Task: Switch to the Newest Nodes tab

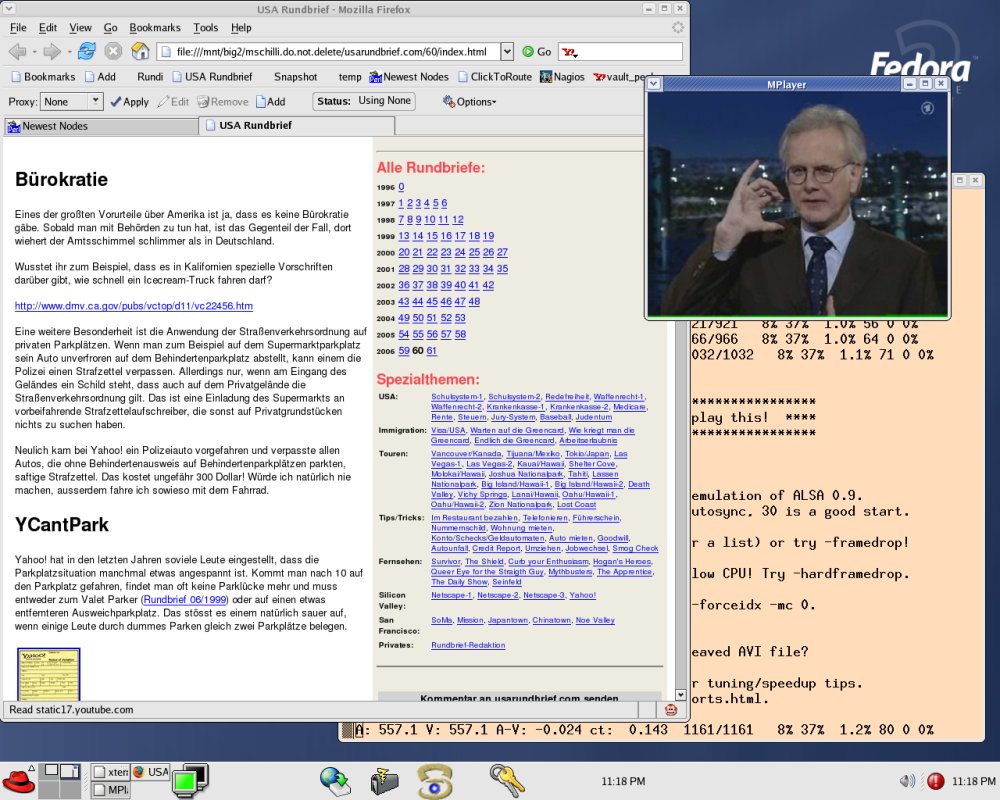Action: (55, 126)
